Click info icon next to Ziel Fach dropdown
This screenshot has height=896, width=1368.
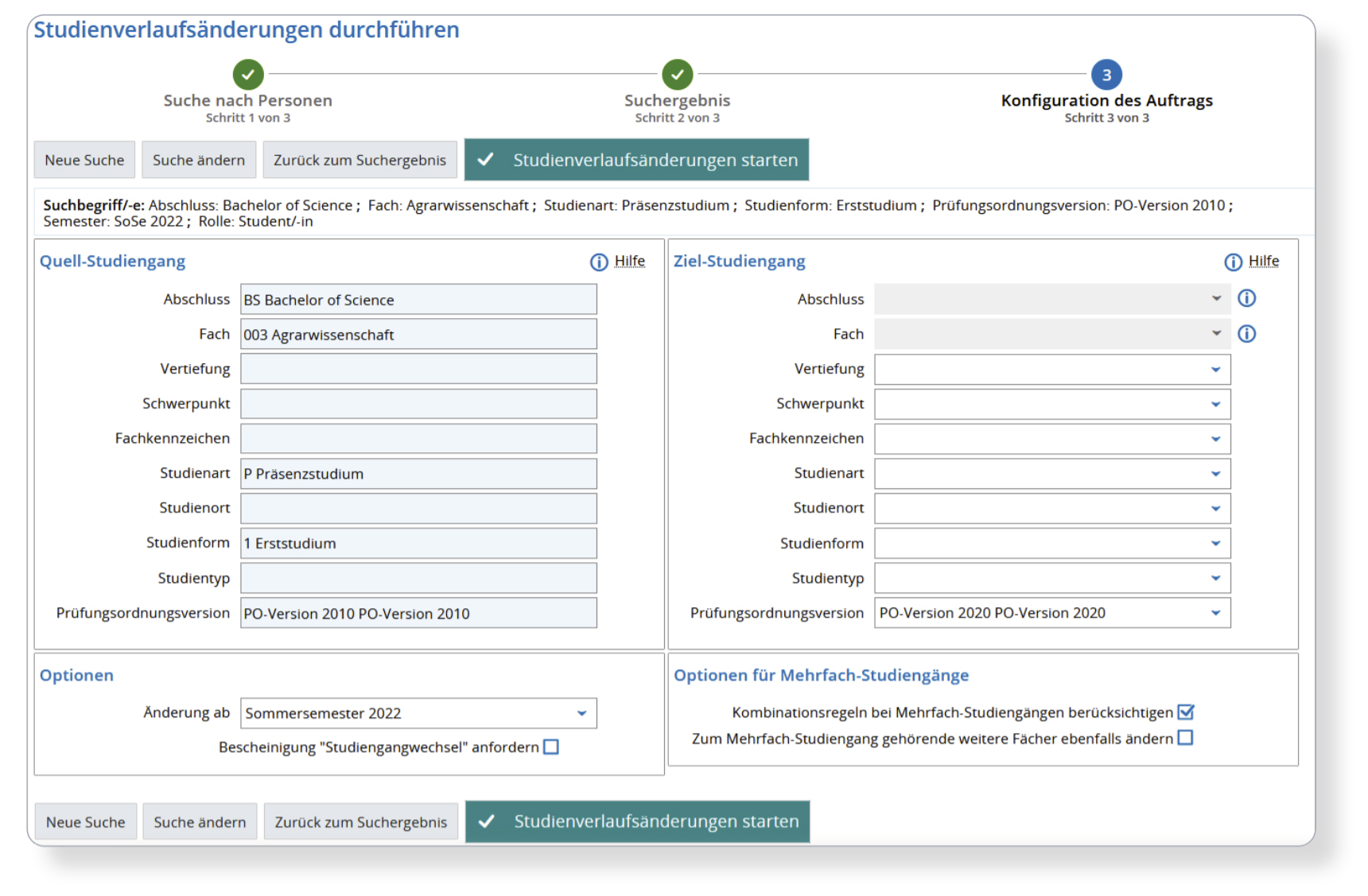point(1246,334)
